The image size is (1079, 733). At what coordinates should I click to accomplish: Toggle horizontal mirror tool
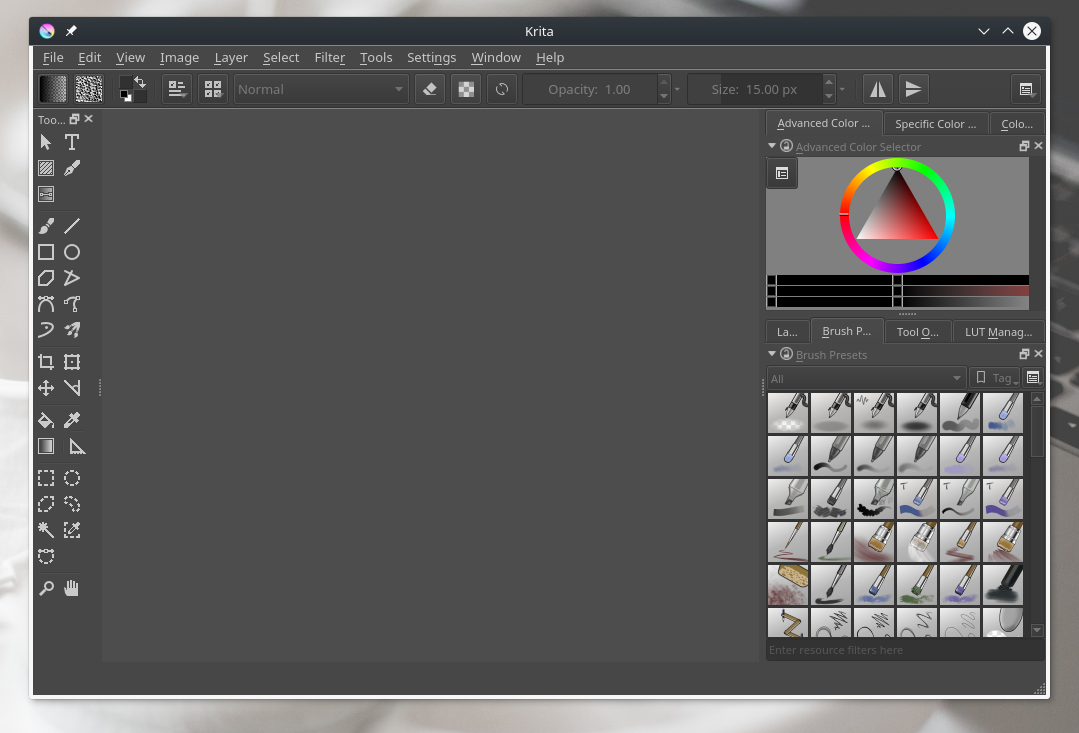coord(877,89)
